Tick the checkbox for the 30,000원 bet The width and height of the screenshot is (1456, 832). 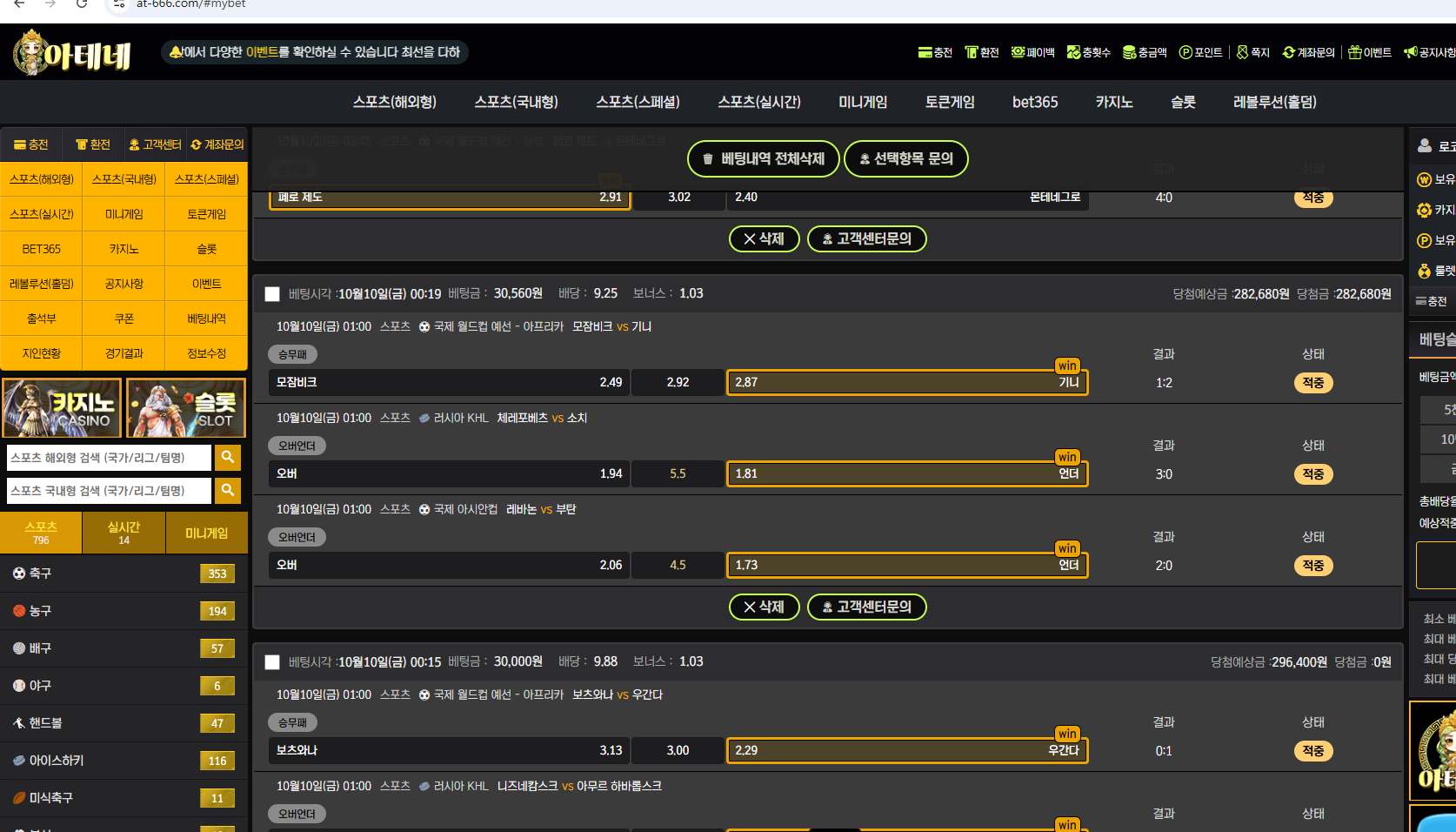[272, 662]
